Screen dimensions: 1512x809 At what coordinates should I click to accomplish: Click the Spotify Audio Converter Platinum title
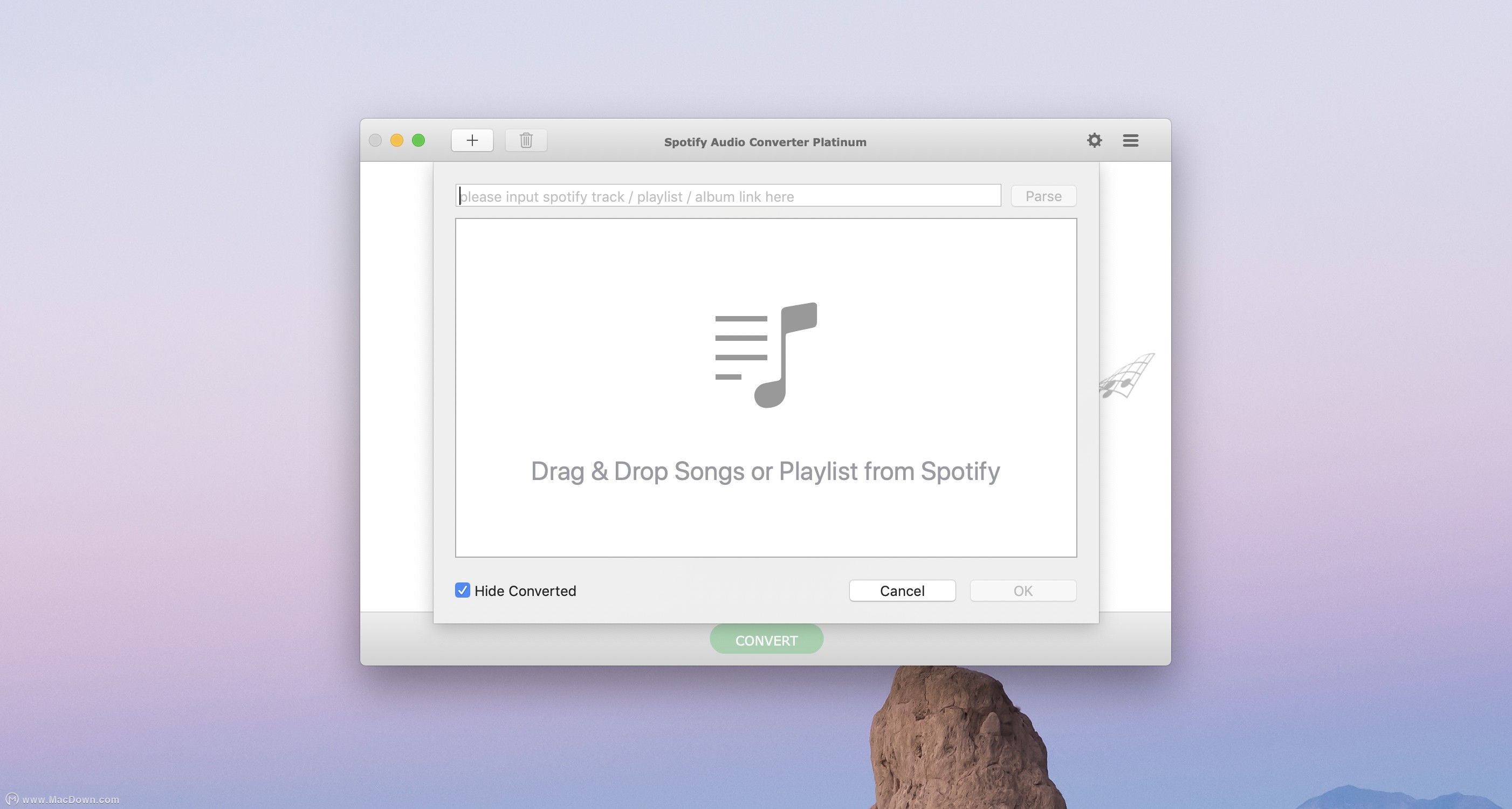click(765, 142)
